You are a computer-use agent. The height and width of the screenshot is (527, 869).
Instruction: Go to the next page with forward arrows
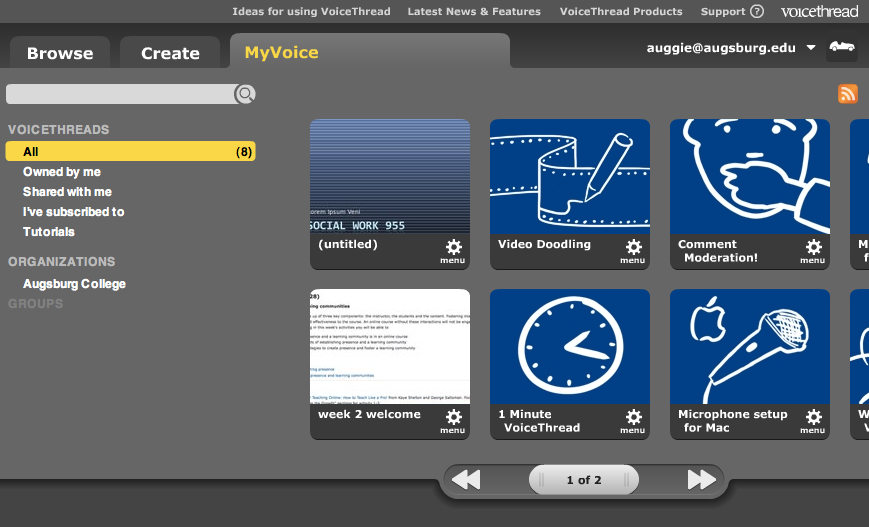pos(702,480)
